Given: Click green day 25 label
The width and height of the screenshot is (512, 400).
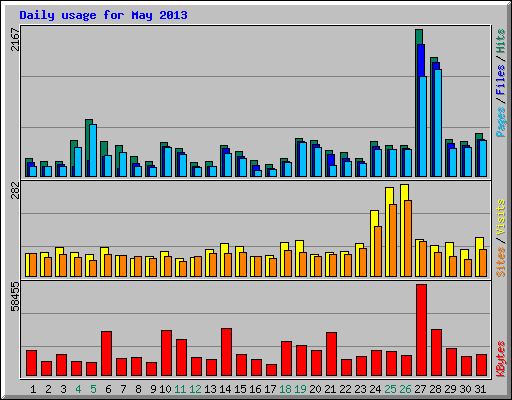Looking at the screenshot, I should point(390,389).
